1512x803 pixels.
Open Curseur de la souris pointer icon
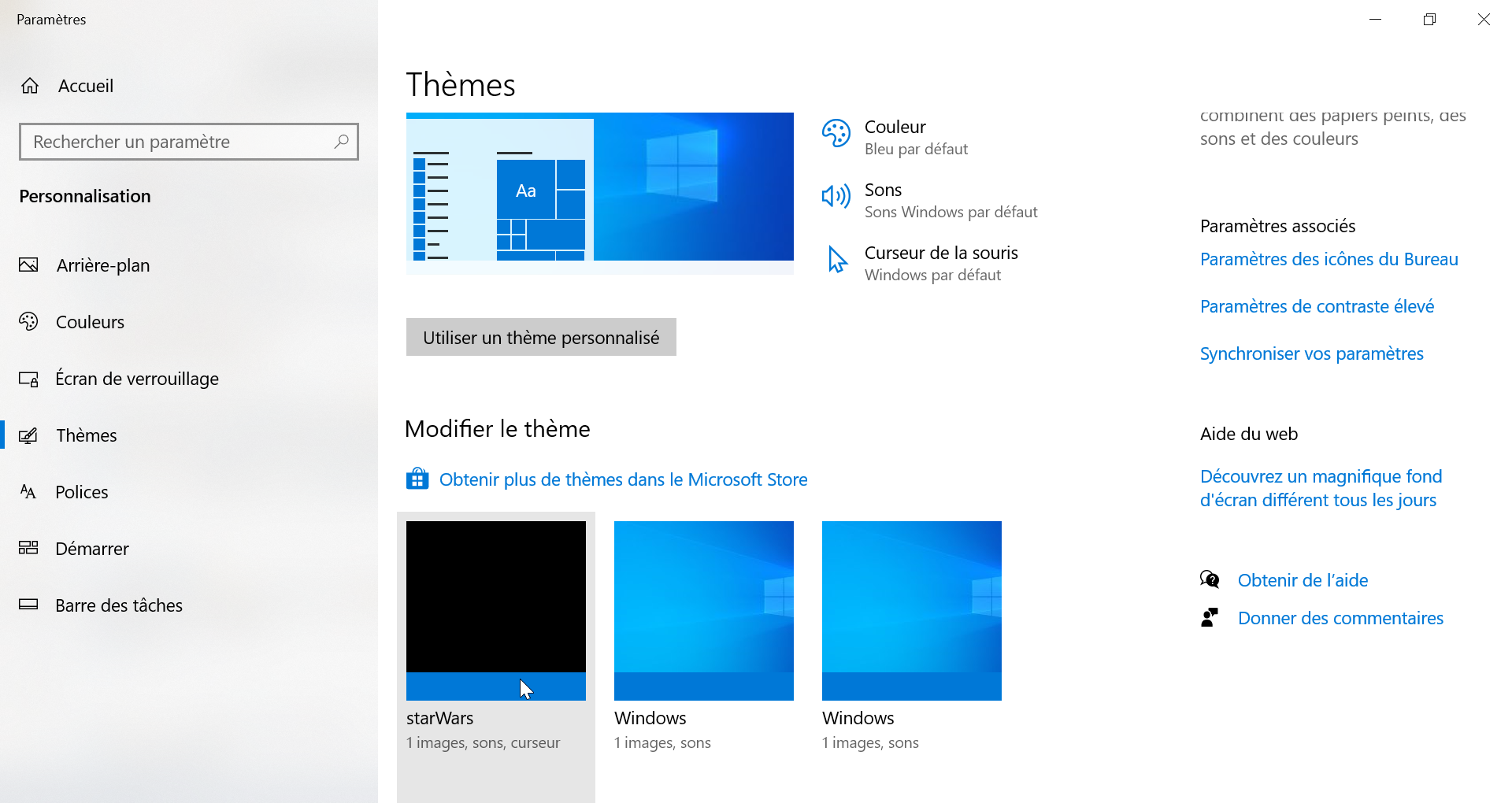836,259
